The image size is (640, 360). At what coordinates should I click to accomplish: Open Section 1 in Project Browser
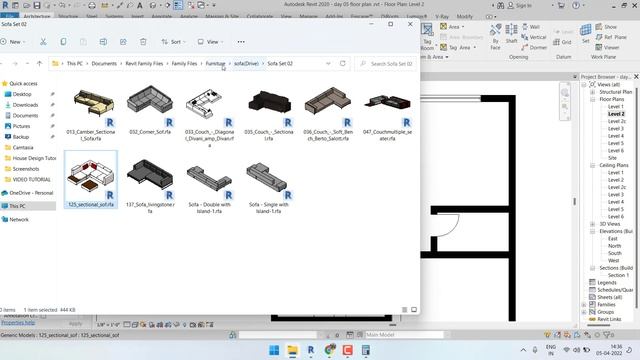[618, 275]
